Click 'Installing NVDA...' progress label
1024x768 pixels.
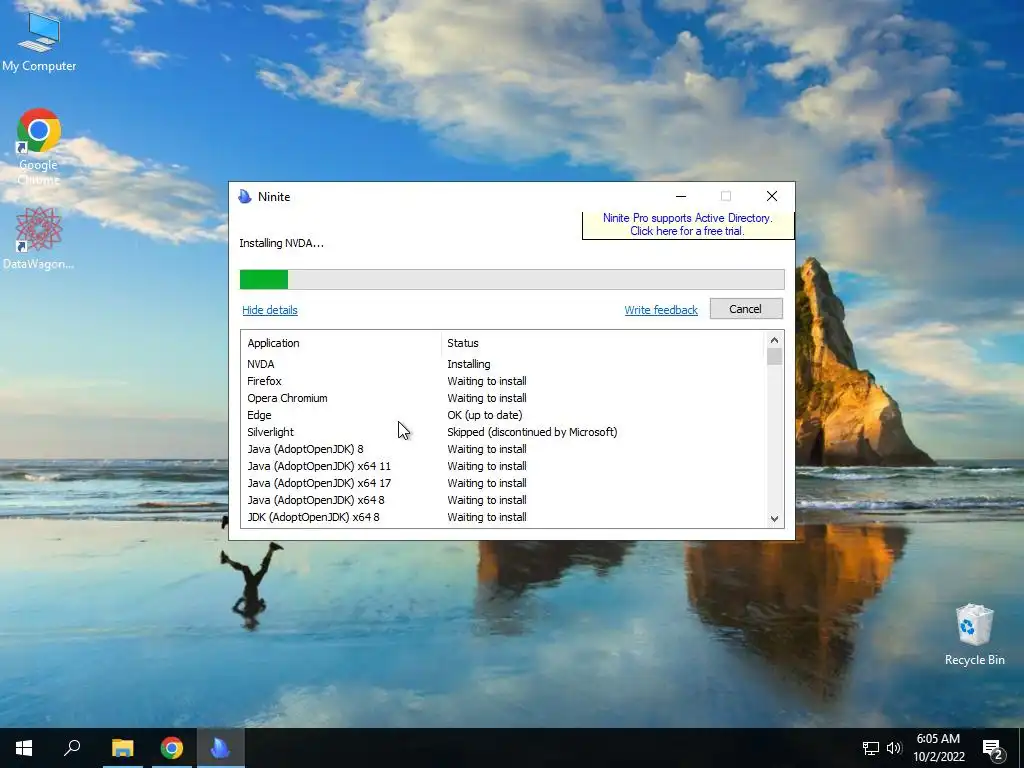coord(281,243)
